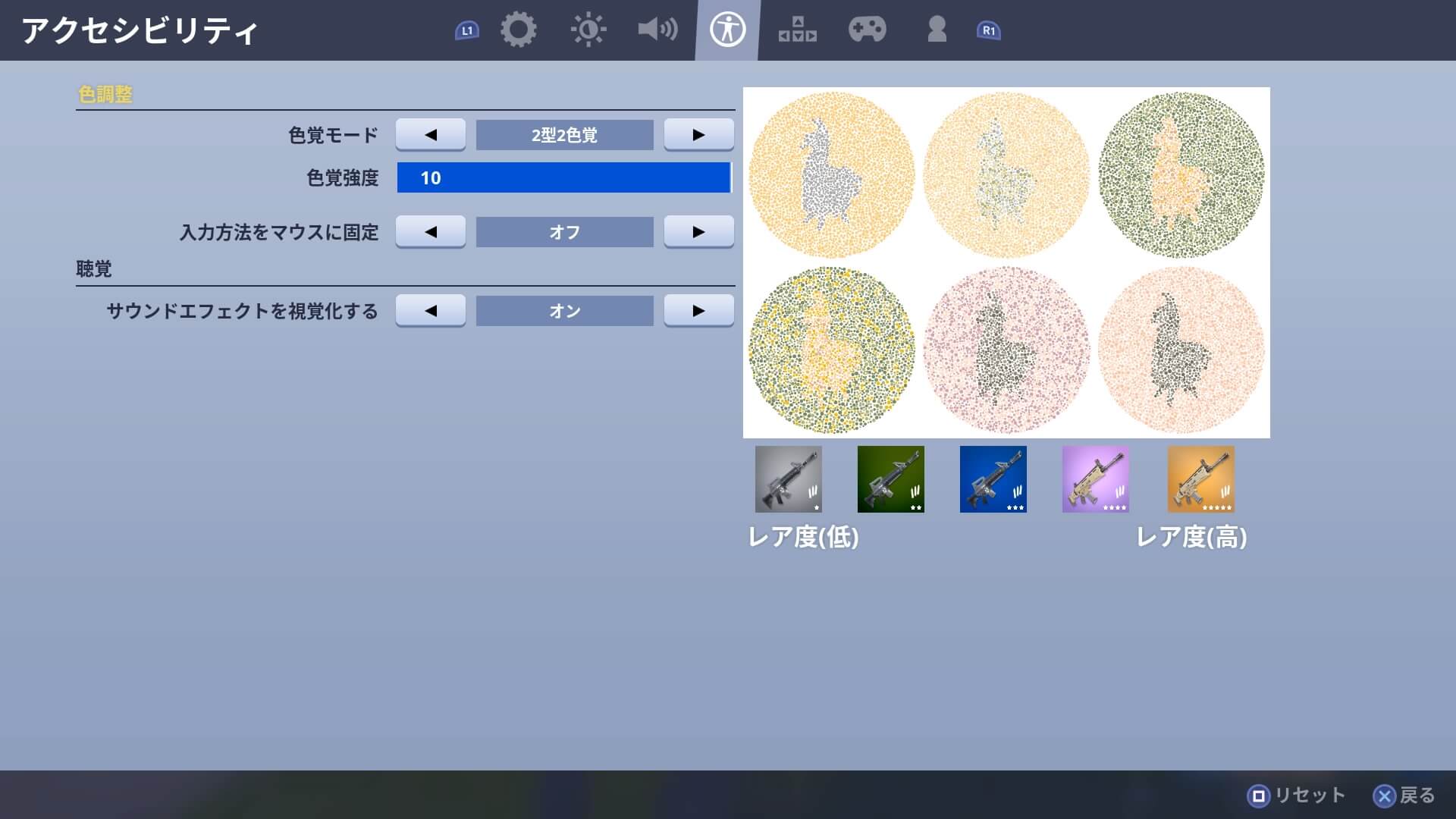Image resolution: width=1456 pixels, height=819 pixels.
Task: Open the game settings gear tab
Action: click(x=519, y=30)
